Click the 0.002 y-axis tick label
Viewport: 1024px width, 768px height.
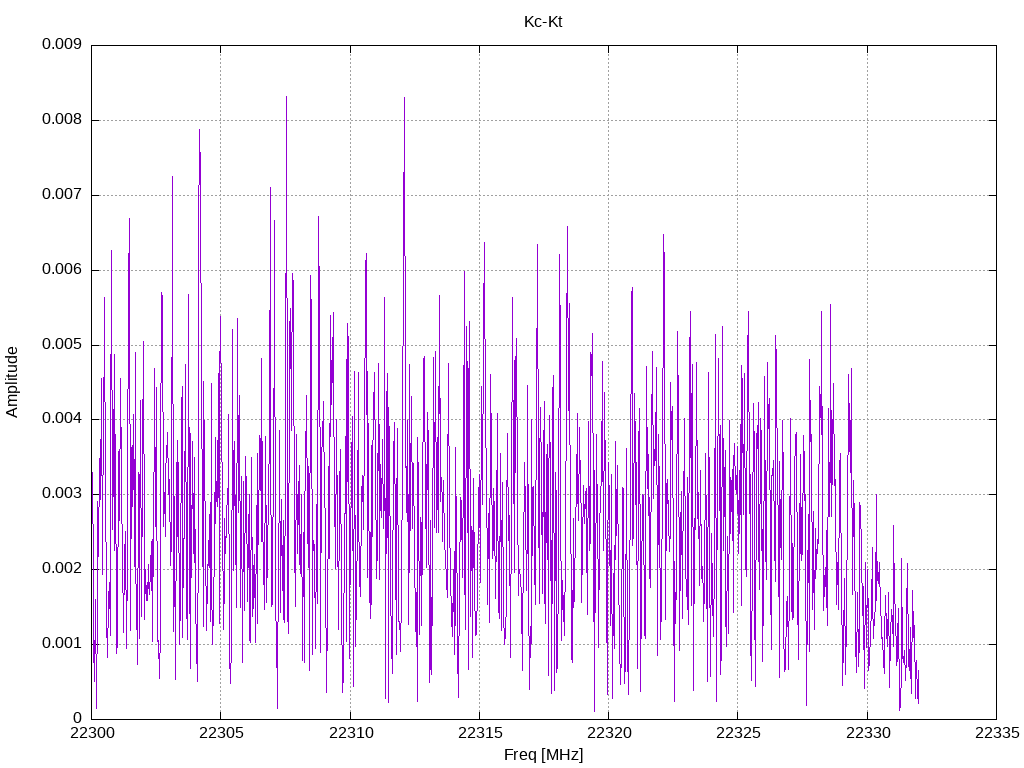point(62,568)
